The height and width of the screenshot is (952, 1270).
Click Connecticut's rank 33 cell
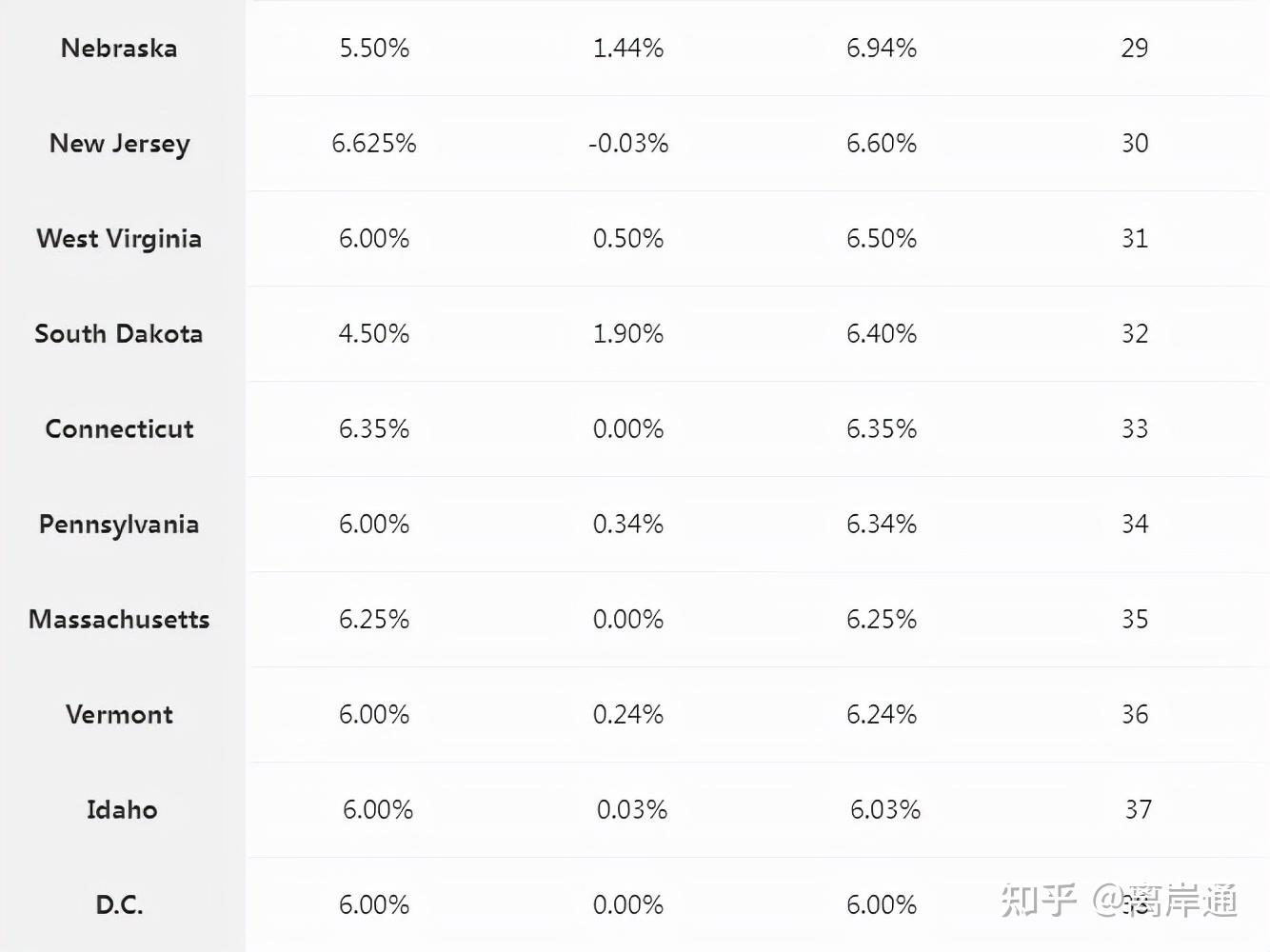[x=1135, y=429]
